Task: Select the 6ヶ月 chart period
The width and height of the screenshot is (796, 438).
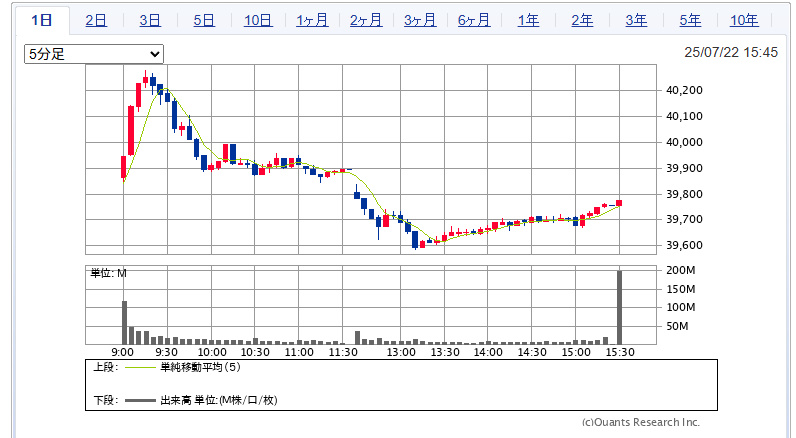Action: [474, 20]
